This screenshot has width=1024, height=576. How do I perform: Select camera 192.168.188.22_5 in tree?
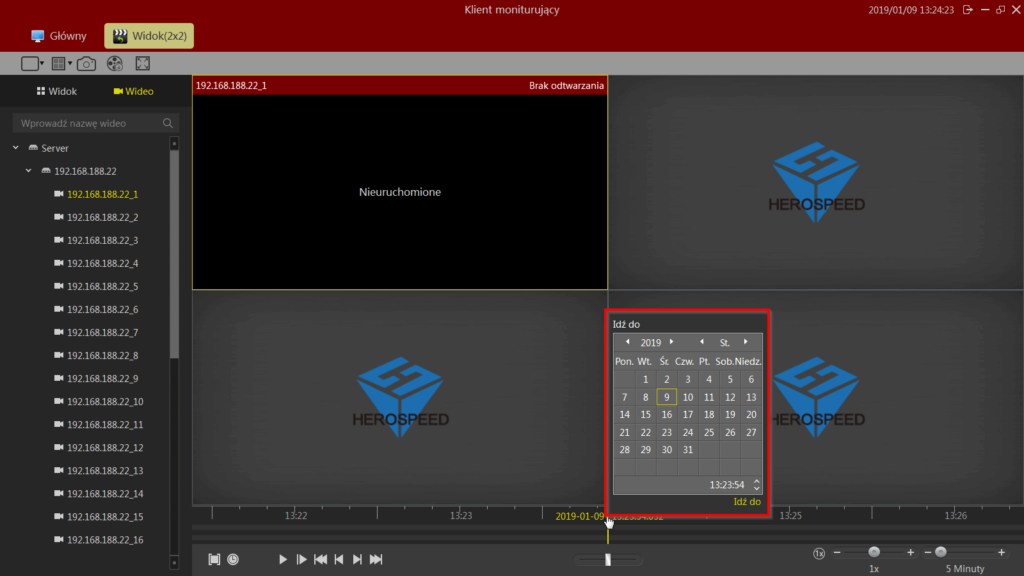coord(102,286)
